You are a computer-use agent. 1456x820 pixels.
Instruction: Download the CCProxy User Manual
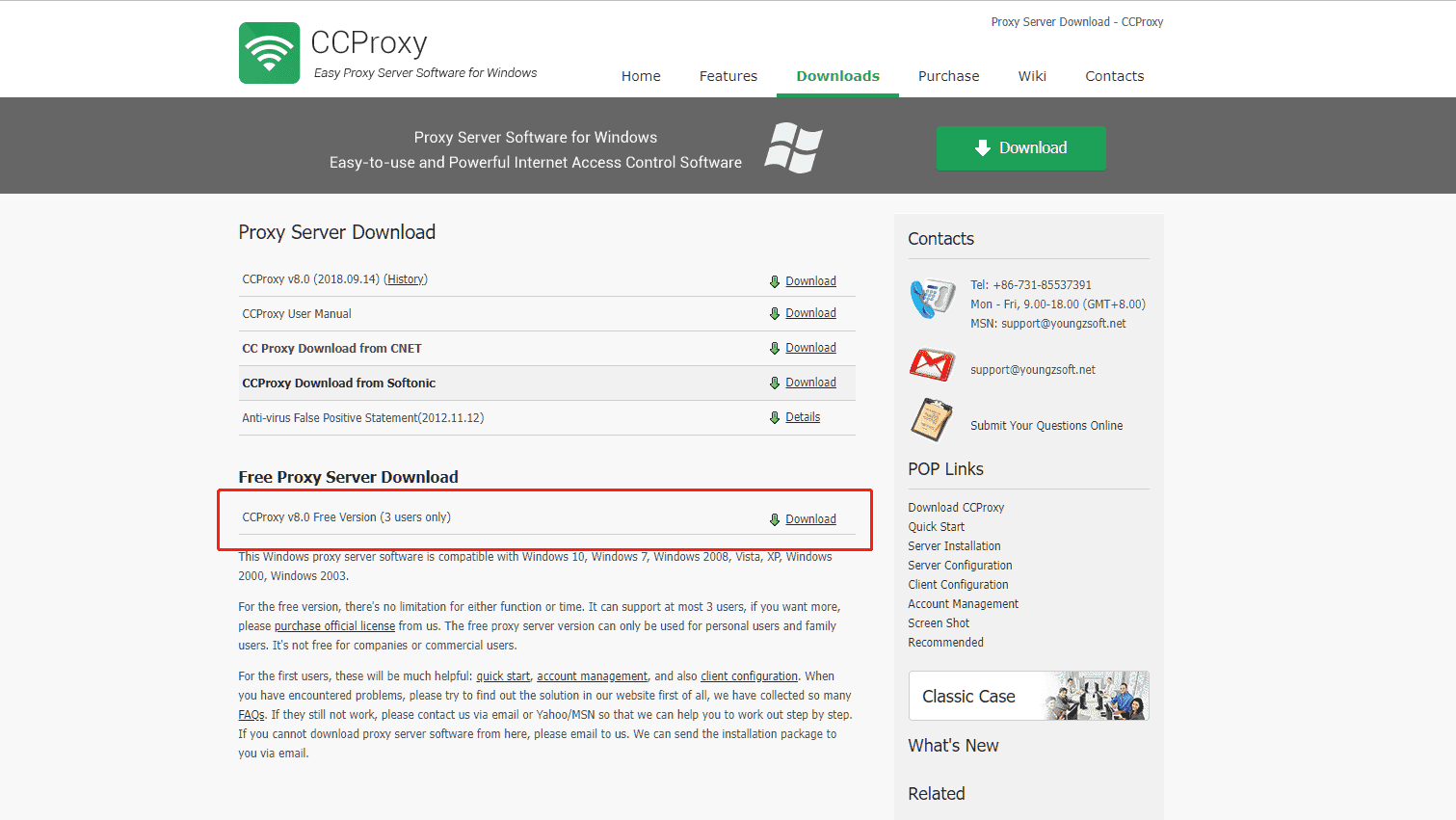(810, 313)
